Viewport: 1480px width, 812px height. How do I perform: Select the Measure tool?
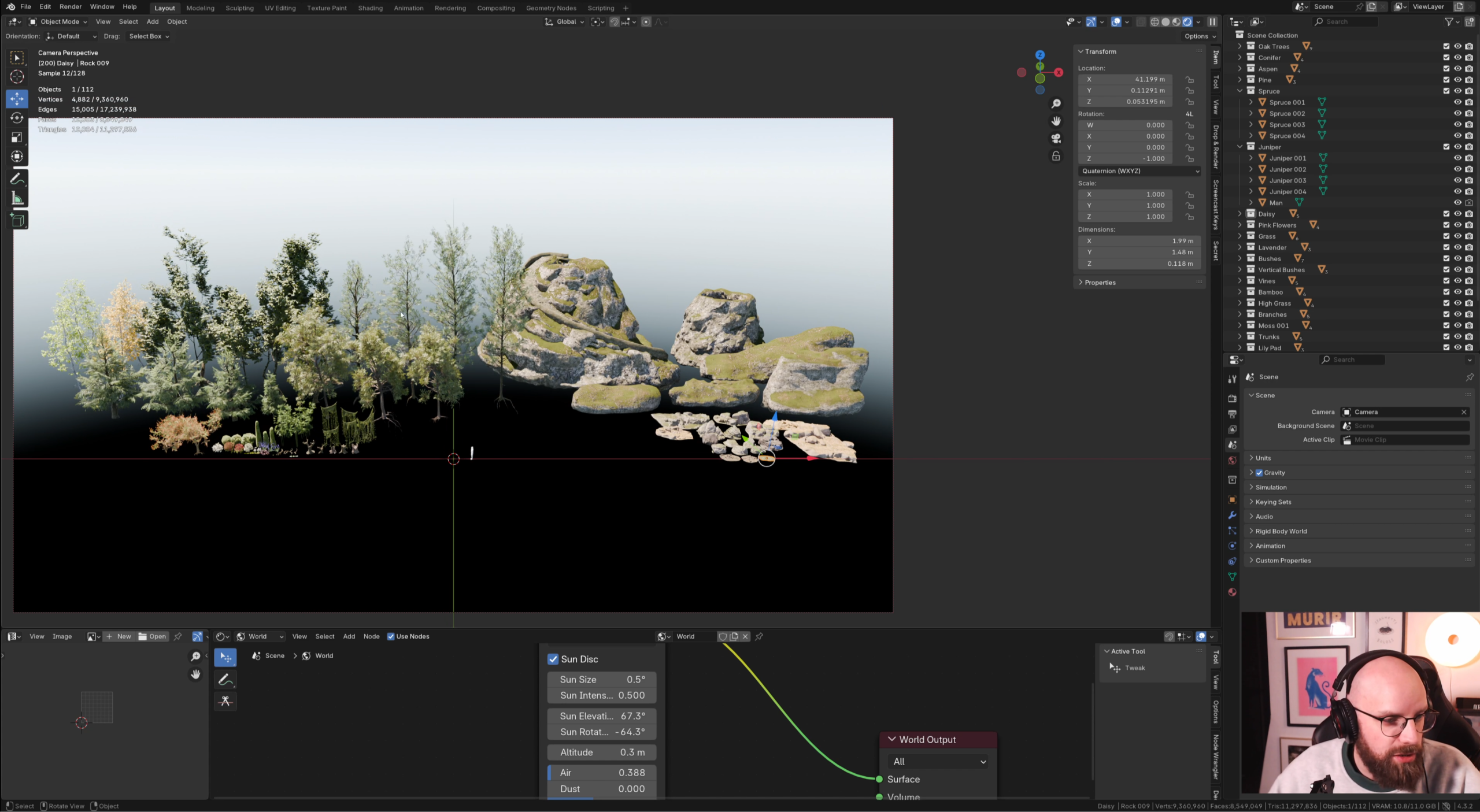coord(17,199)
